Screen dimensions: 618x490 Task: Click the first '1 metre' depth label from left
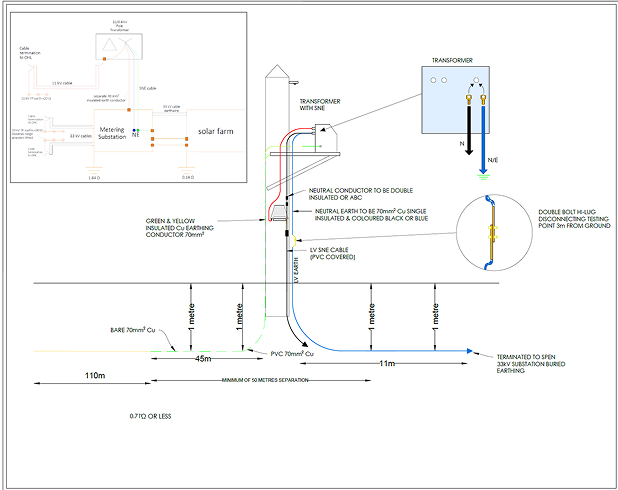[x=192, y=317]
